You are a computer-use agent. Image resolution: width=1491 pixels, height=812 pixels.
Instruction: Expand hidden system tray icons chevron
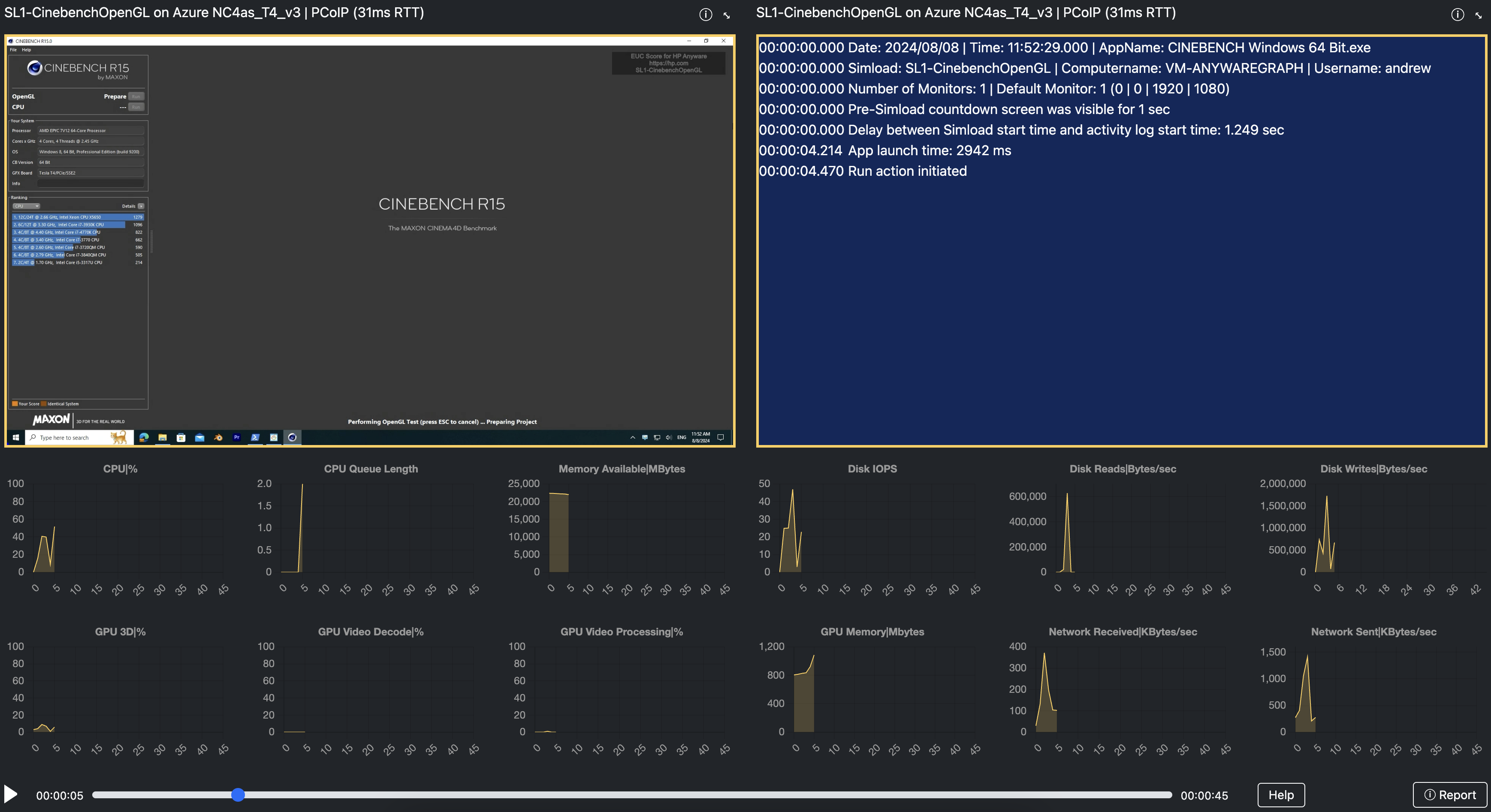[633, 437]
